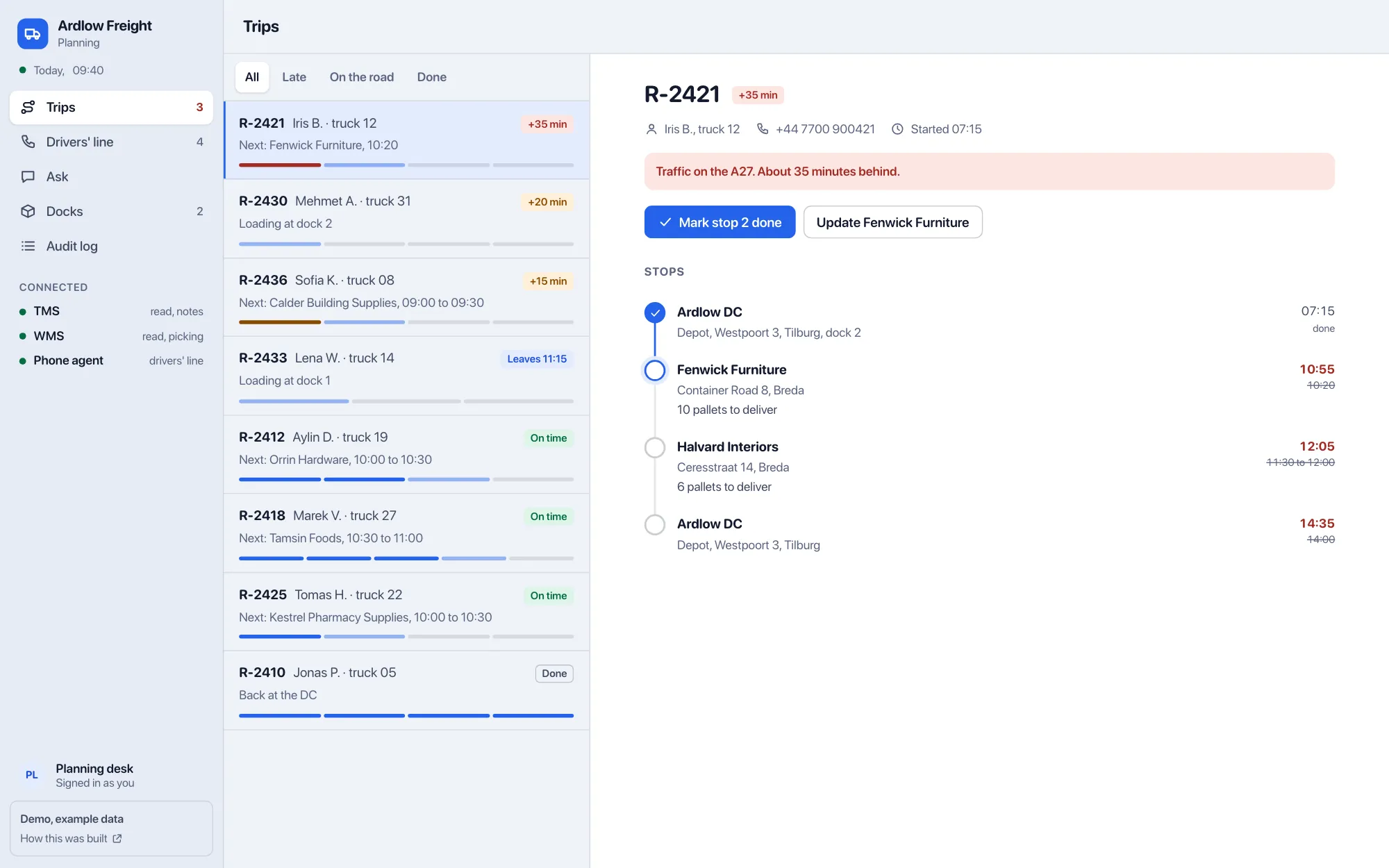1389x868 pixels.
Task: Click Update Fenwick Furniture button
Action: coord(892,222)
